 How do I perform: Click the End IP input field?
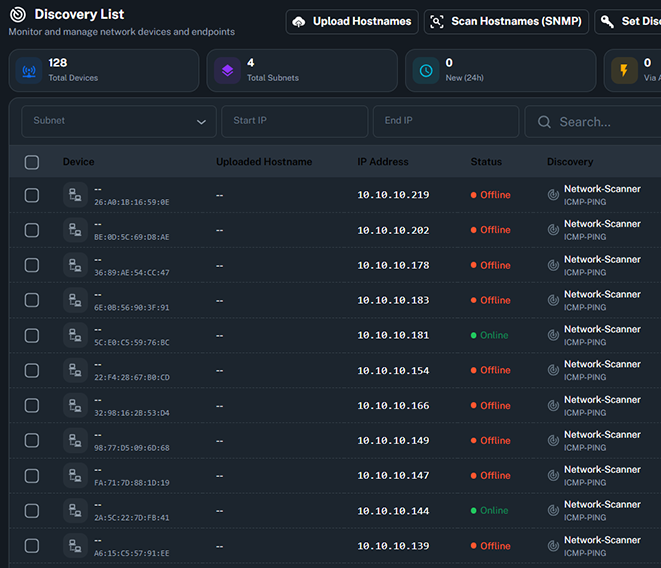(x=446, y=121)
